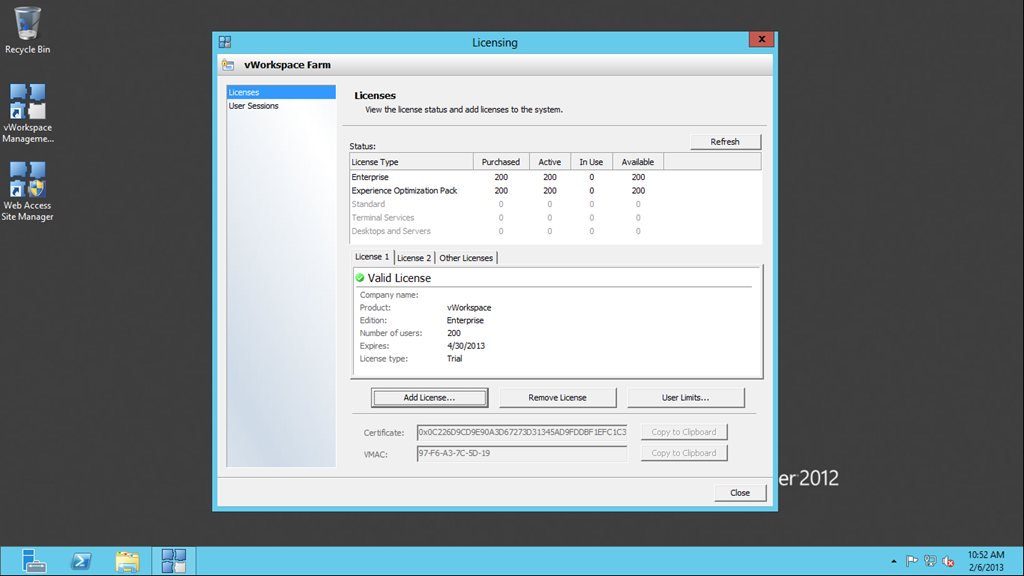This screenshot has width=1024, height=576.
Task: Click the Product value vWorkspace
Action: [x=469, y=308]
